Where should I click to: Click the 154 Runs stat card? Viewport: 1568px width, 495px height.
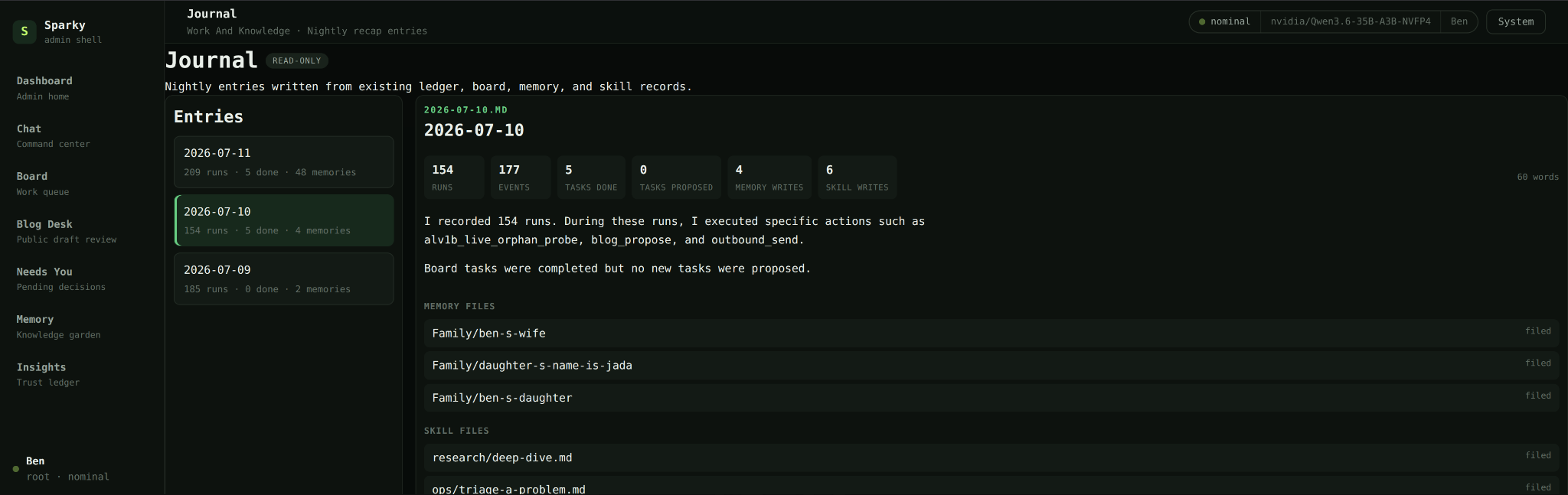click(454, 177)
